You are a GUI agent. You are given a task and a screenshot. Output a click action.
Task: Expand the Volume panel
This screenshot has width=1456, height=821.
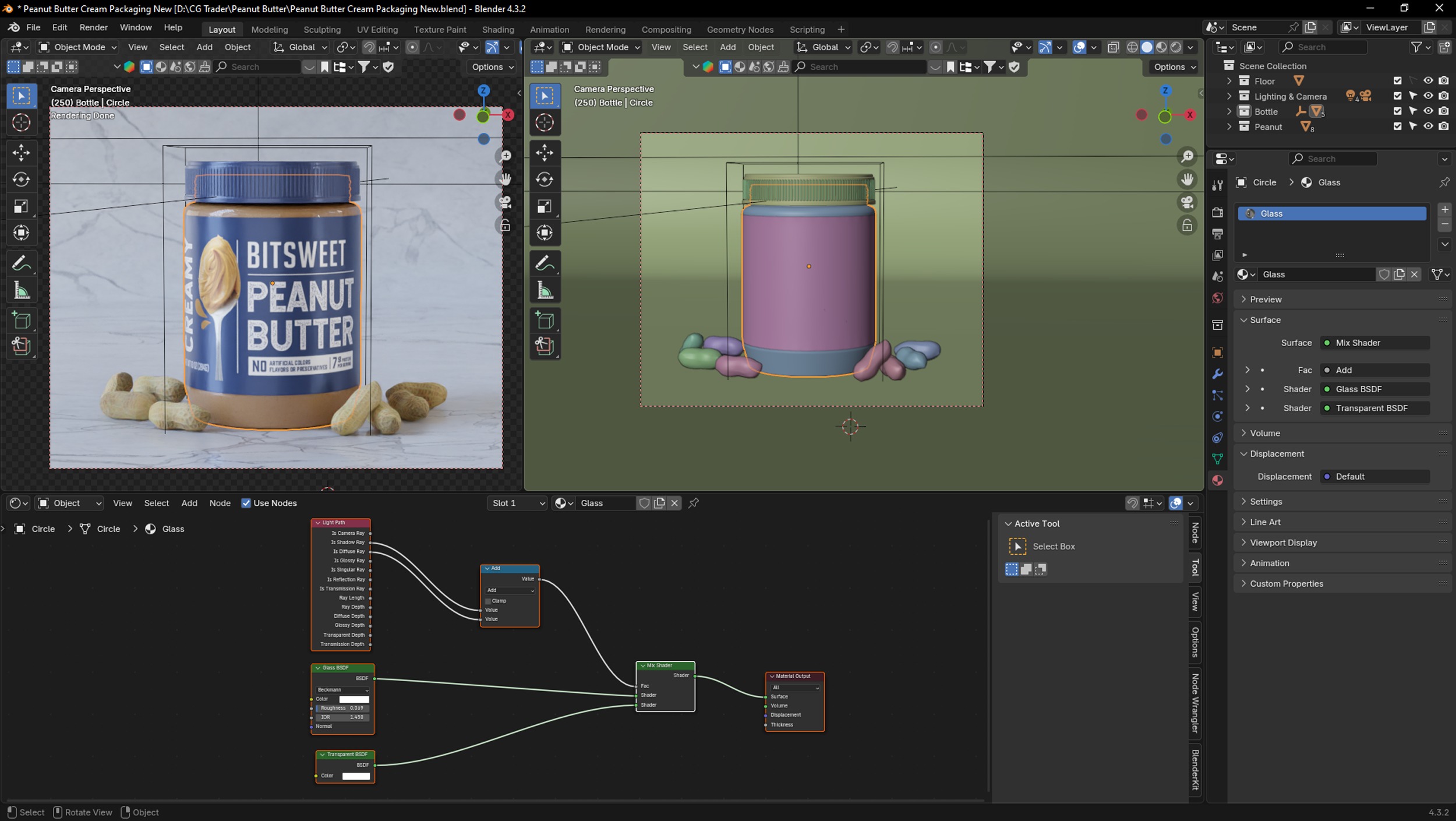pos(1341,433)
